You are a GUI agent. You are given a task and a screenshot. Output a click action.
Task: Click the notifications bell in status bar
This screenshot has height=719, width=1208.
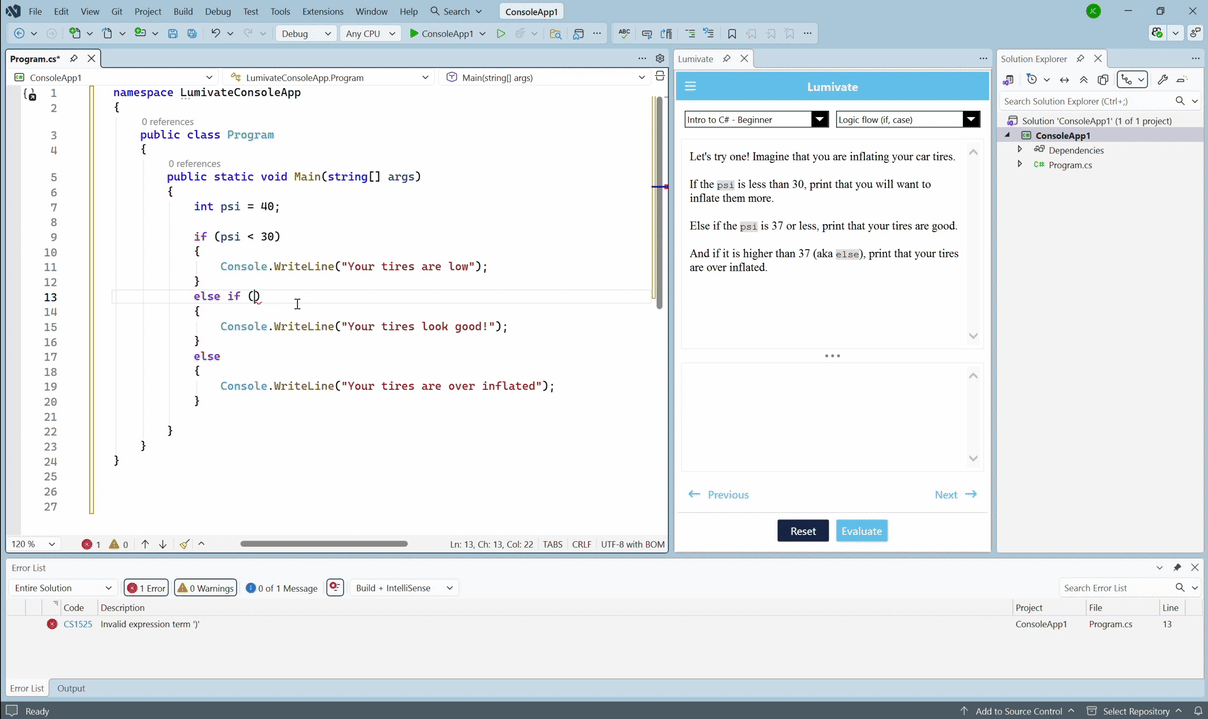tap(1197, 711)
